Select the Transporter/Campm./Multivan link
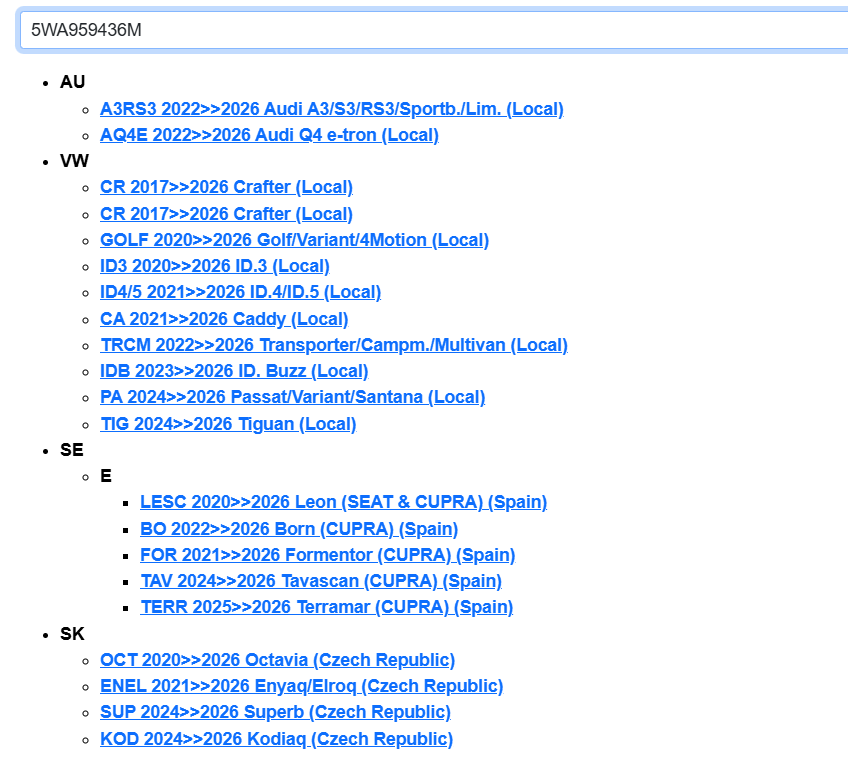This screenshot has width=848, height=767. point(333,345)
